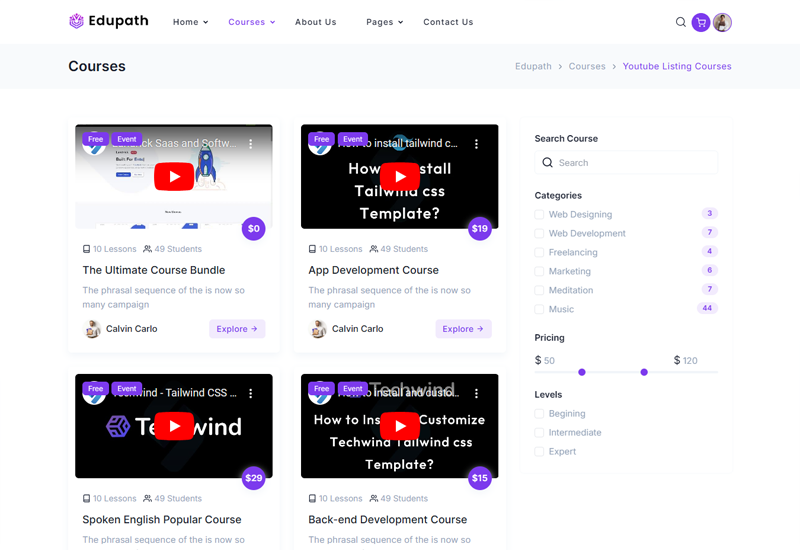800x550 pixels.
Task: Expand the Home dropdown menu
Action: click(x=190, y=22)
